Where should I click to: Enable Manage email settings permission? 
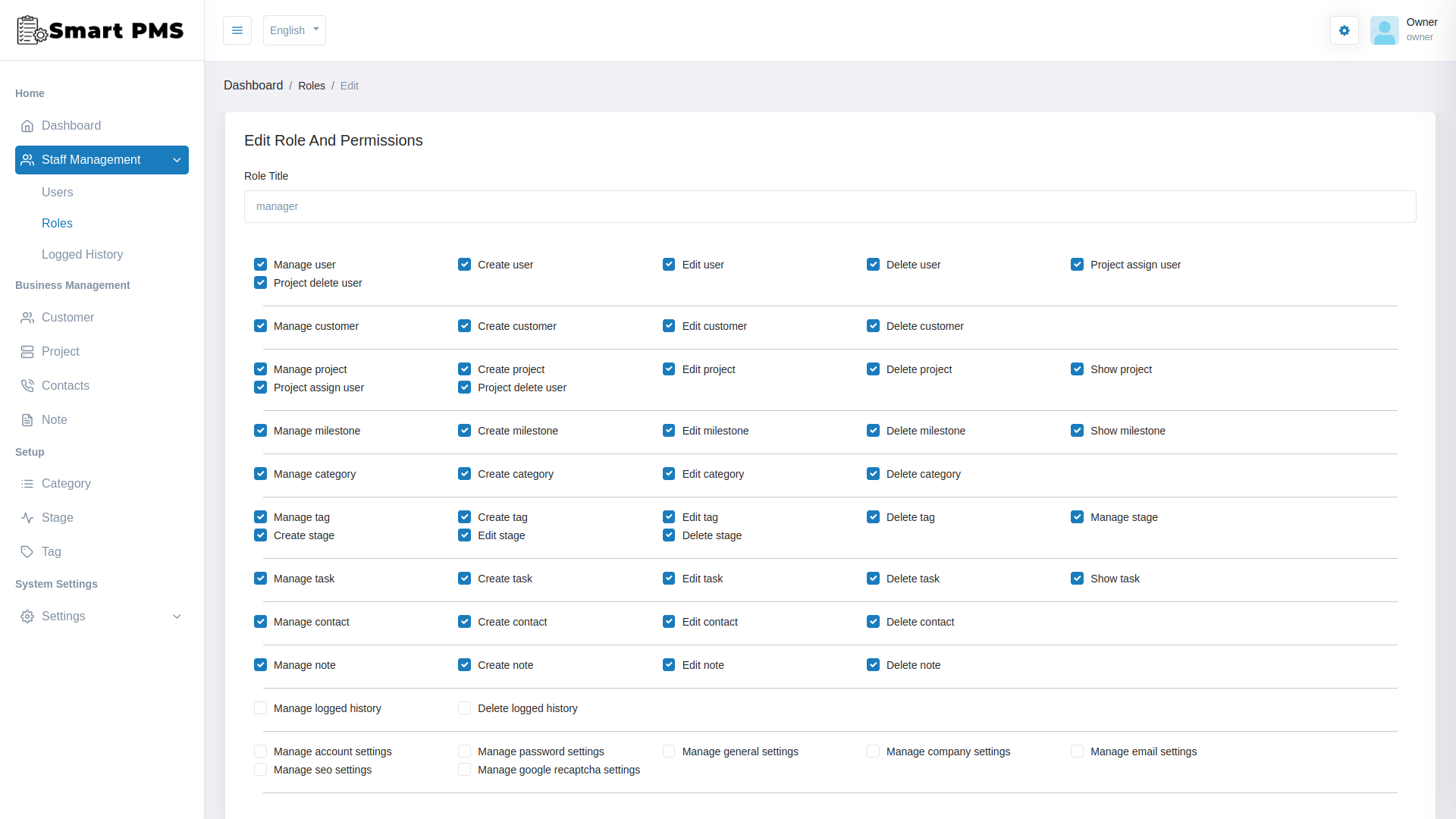tap(1078, 751)
